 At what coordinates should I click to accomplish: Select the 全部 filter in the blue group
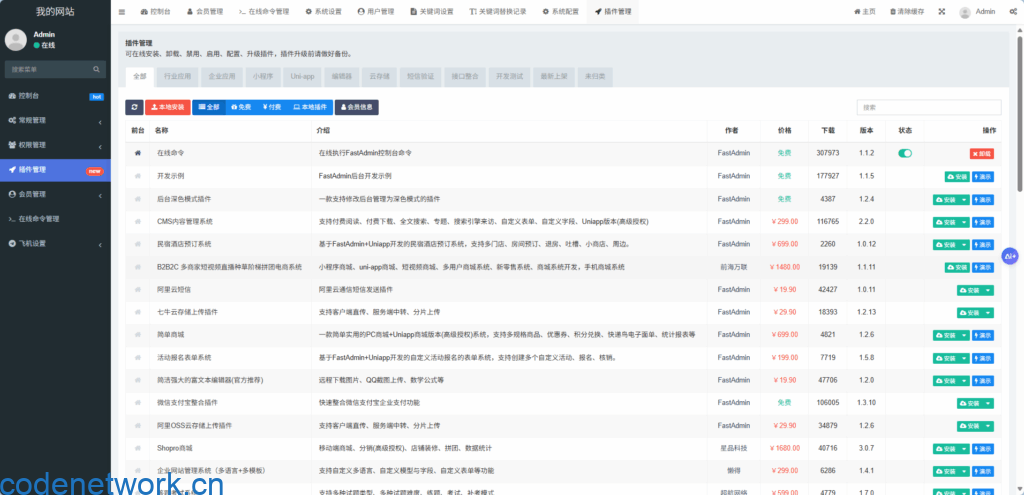point(209,107)
